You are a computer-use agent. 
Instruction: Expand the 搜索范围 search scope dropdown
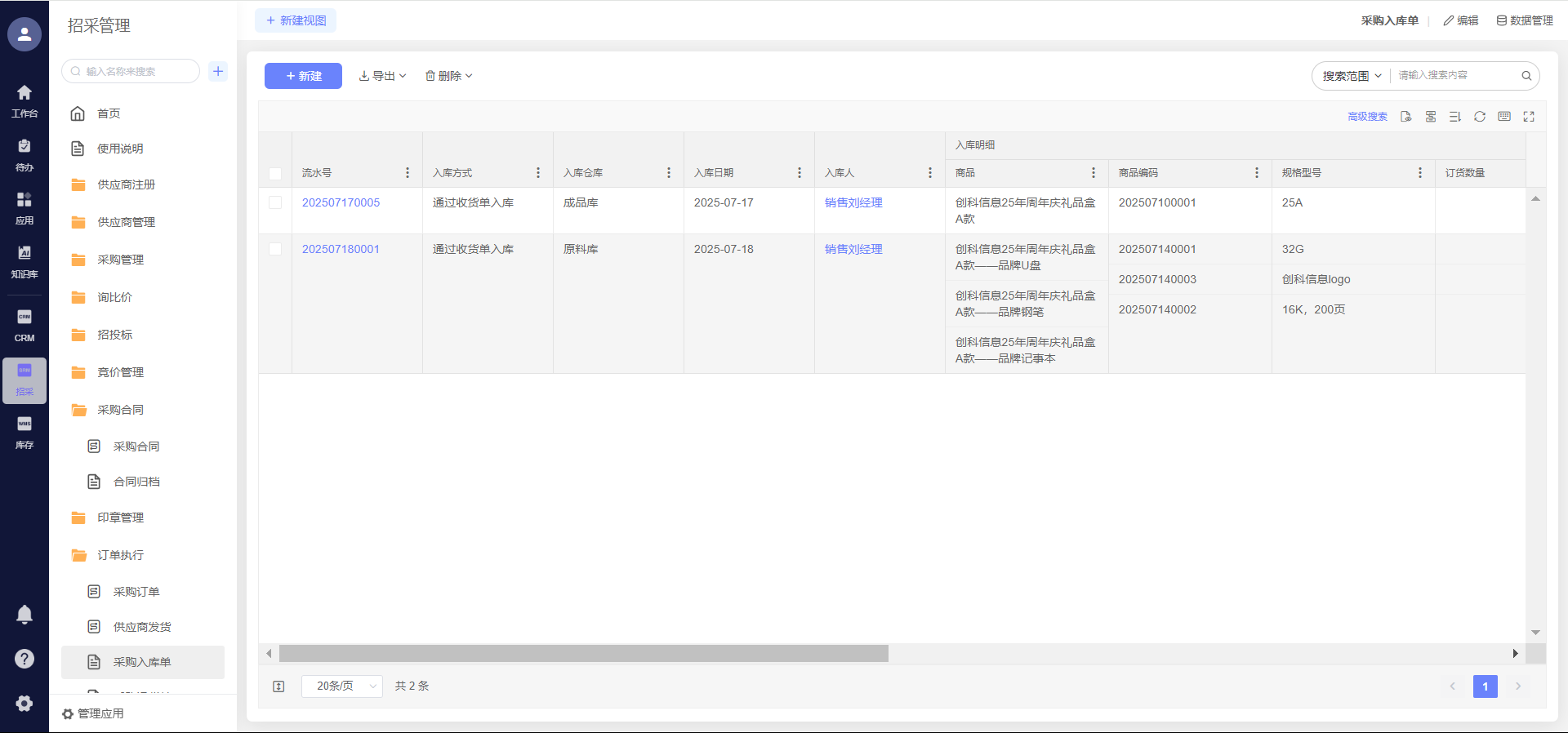1352,76
